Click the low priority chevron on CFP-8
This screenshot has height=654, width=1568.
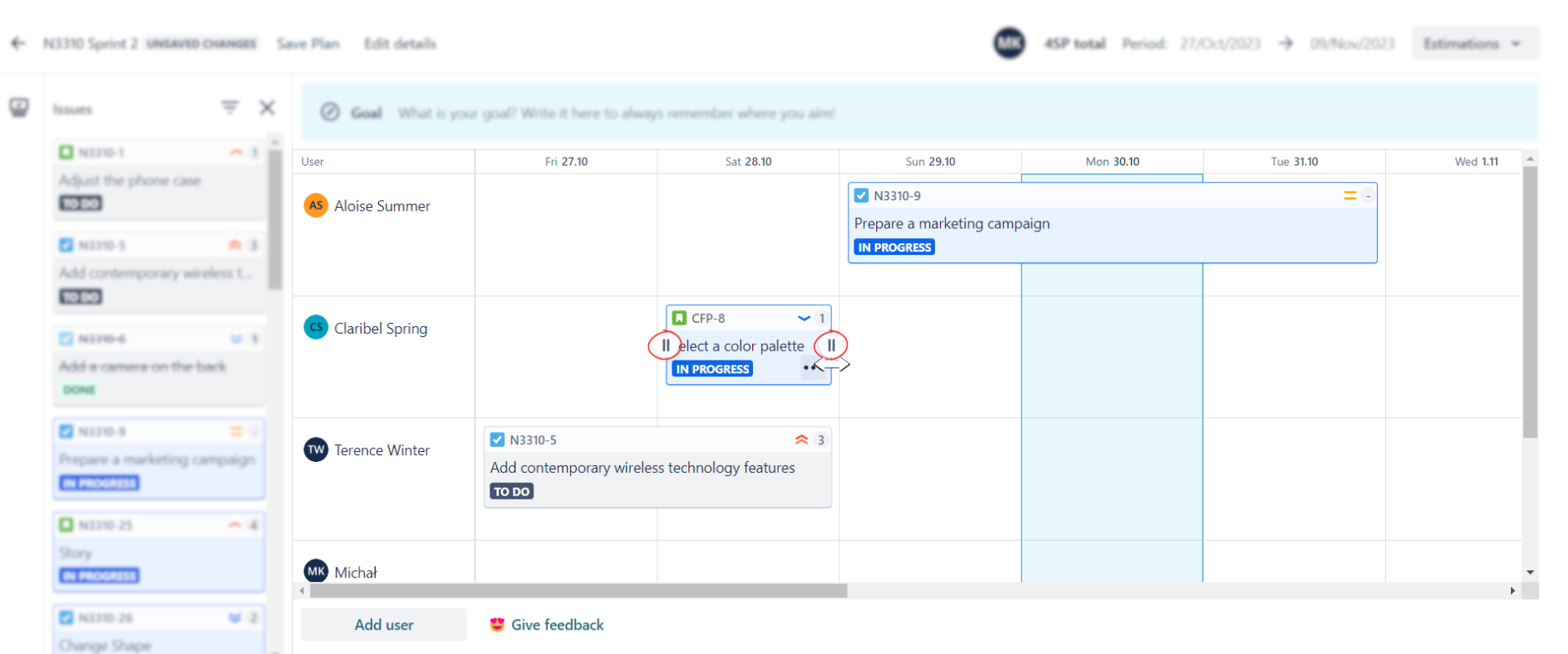804,319
